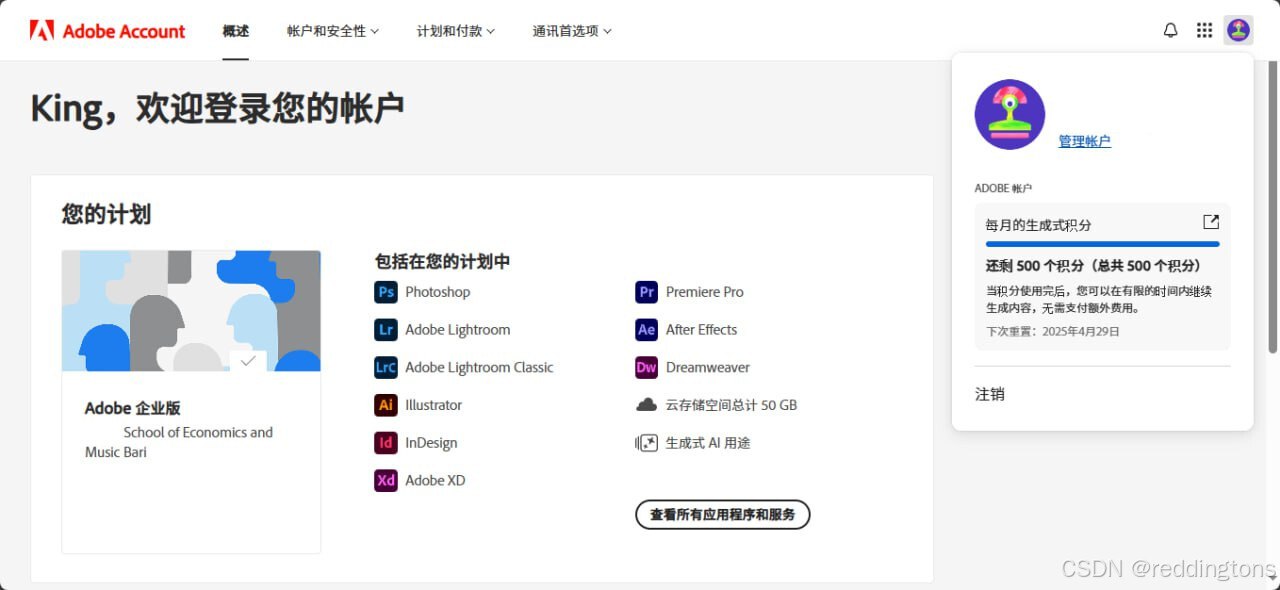Expand the 通讯首选项 menu
This screenshot has width=1280, height=590.
[x=572, y=31]
